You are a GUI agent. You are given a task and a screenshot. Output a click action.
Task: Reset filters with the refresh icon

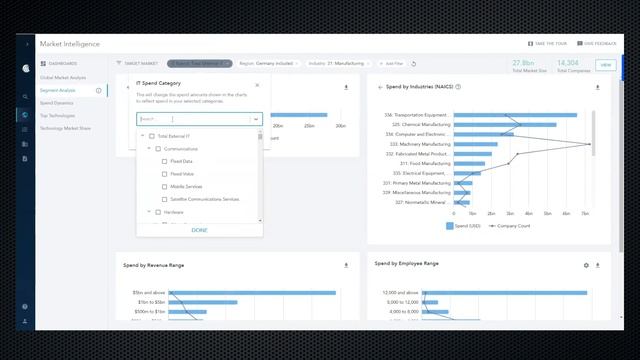click(413, 64)
